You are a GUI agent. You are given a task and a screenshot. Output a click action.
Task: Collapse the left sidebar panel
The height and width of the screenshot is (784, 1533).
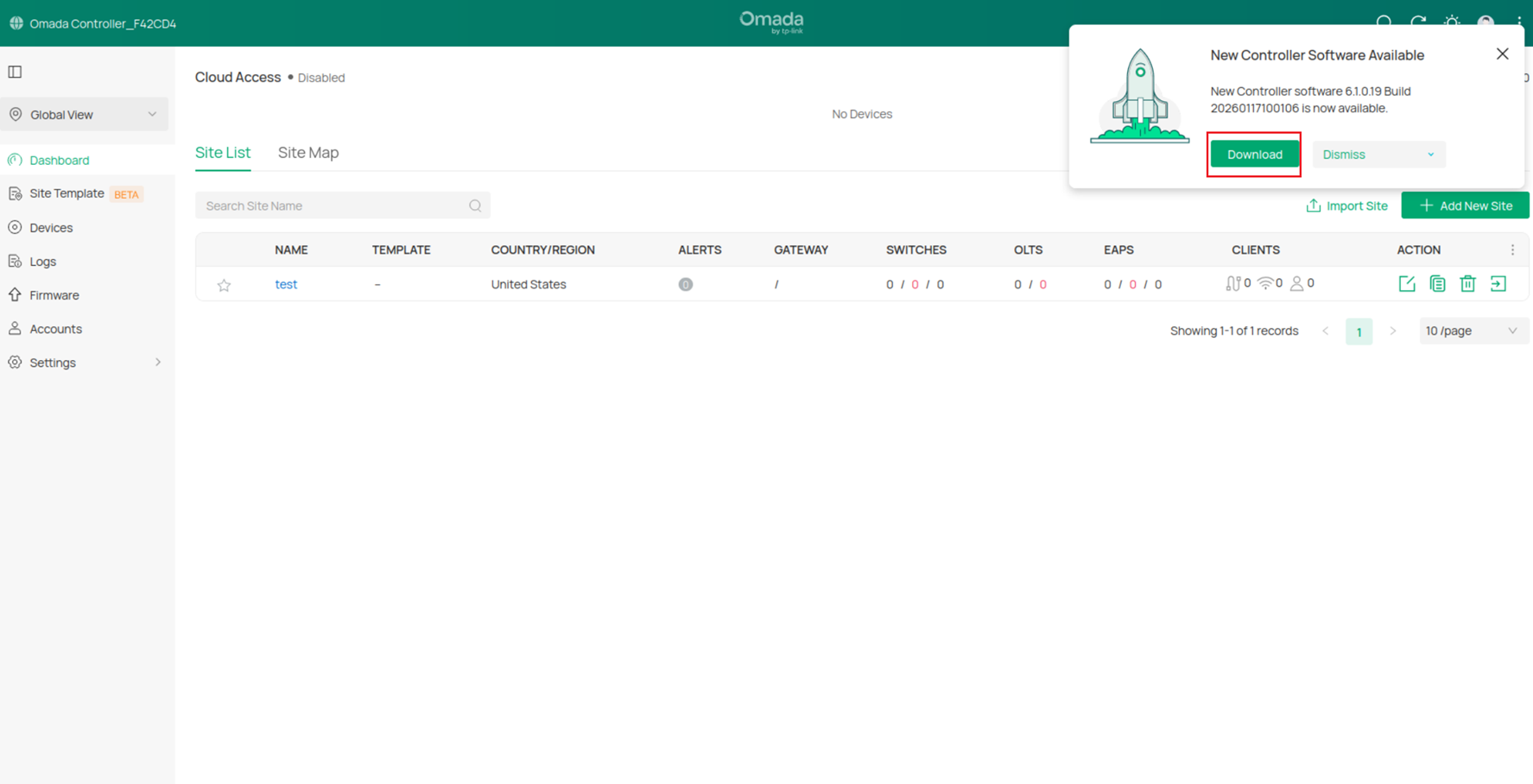(15, 72)
